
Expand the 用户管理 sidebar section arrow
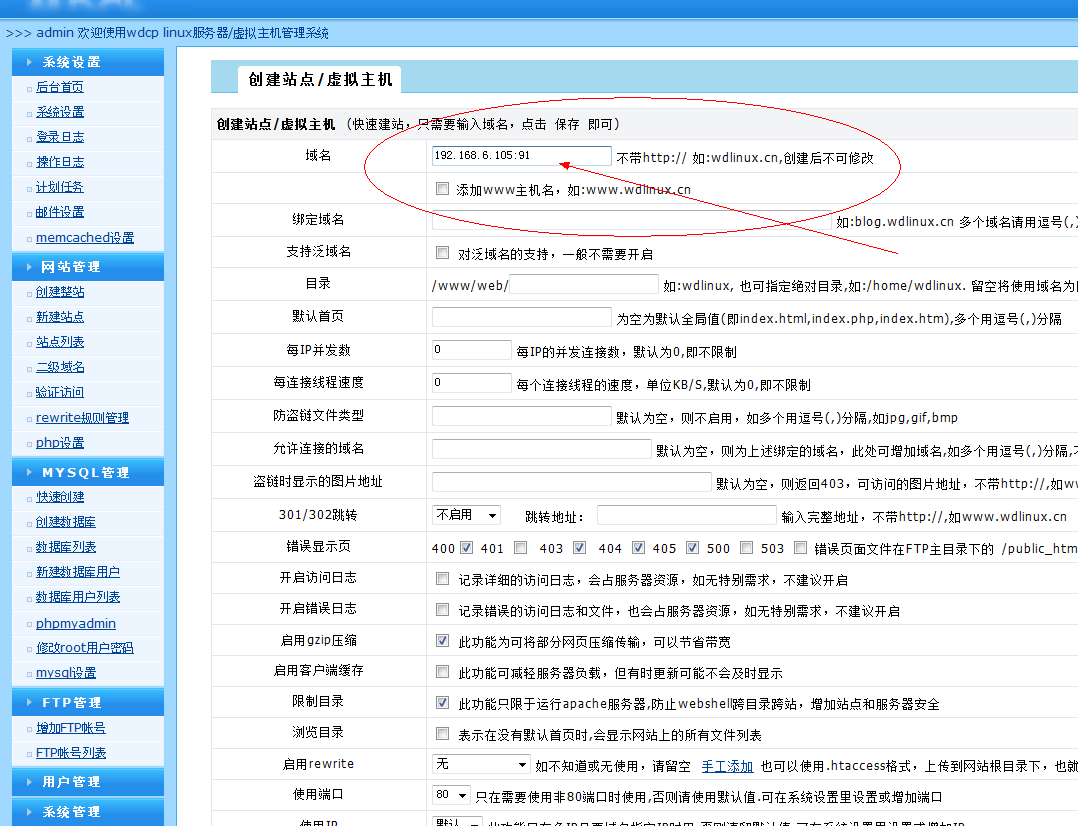[x=29, y=781]
